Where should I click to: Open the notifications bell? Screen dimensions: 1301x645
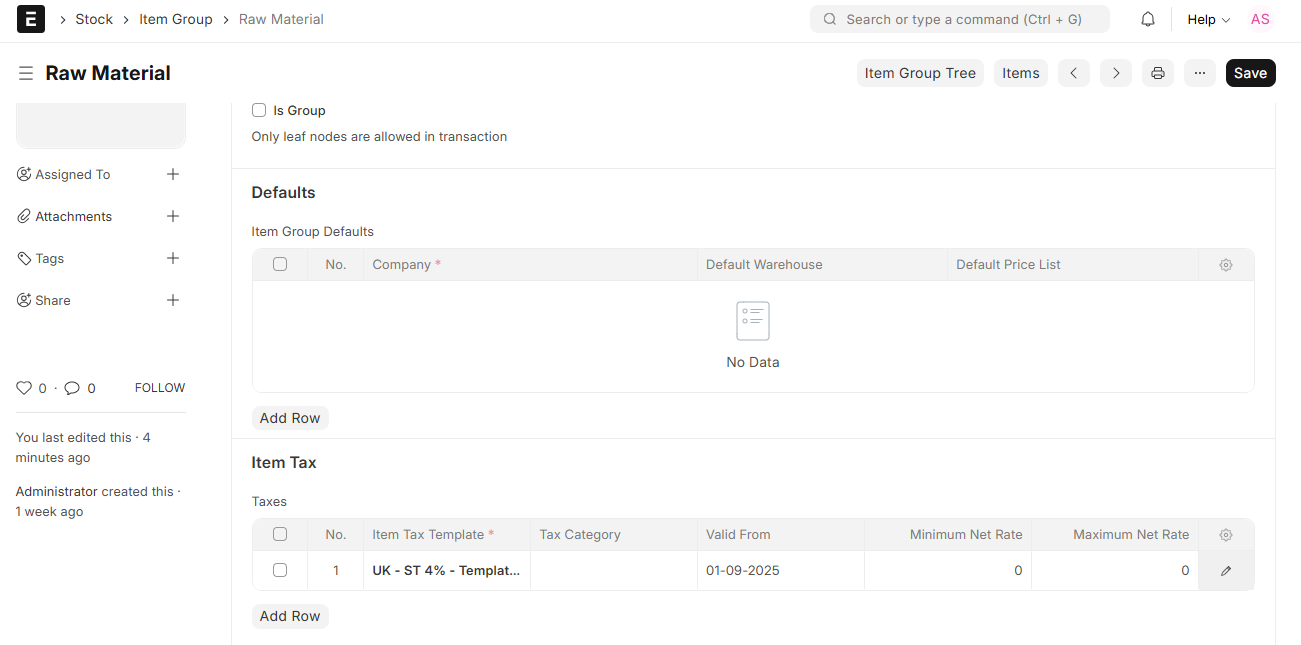pos(1148,19)
